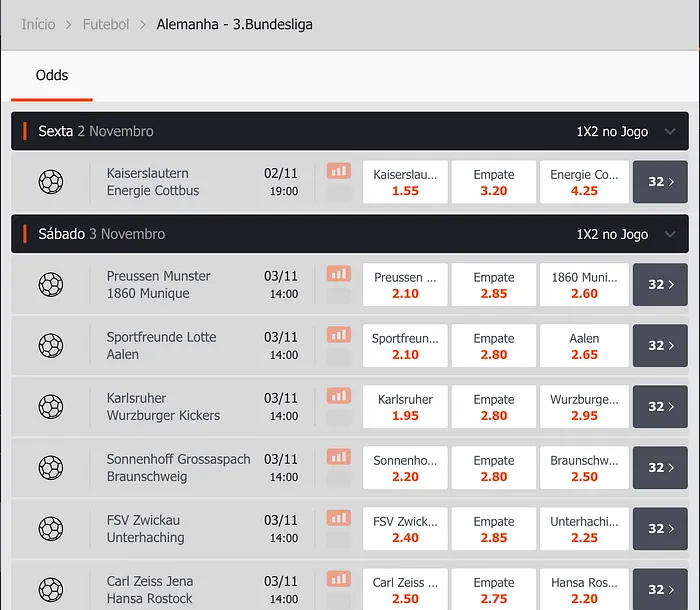Go to Início breadcrumb

38,24
